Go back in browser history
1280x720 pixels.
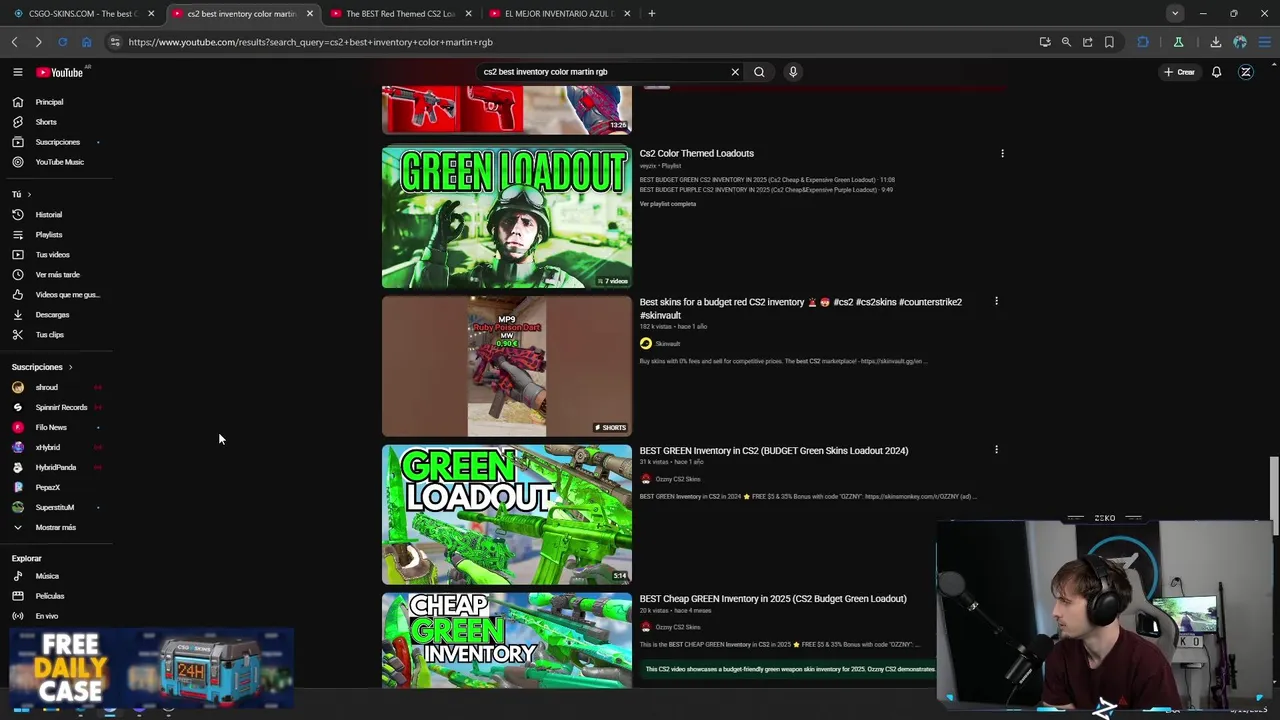click(14, 42)
